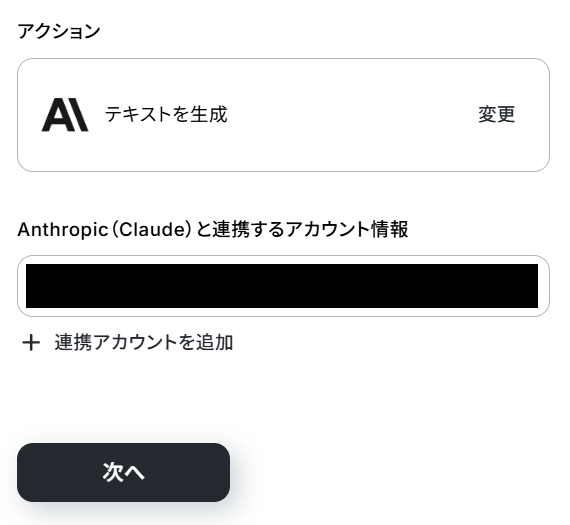Click 変更 to change the action

point(497,114)
